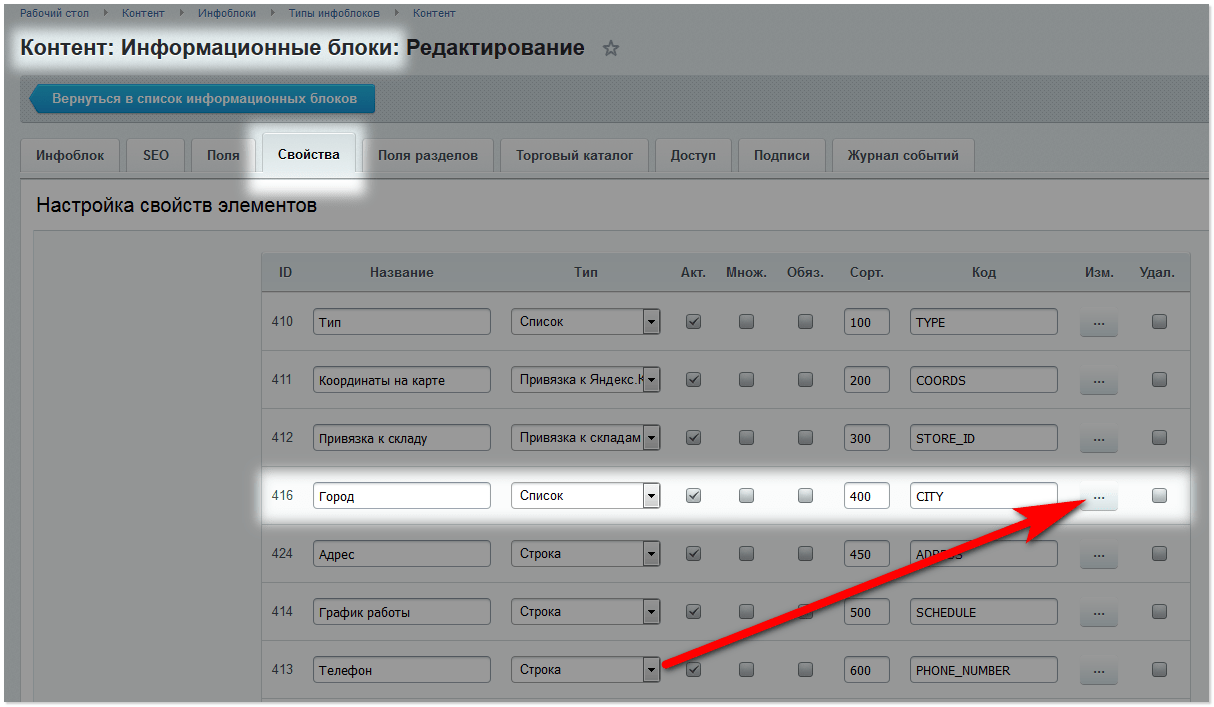Enable required checkbox for Город row
Screen dimensions: 1214x707
805,495
